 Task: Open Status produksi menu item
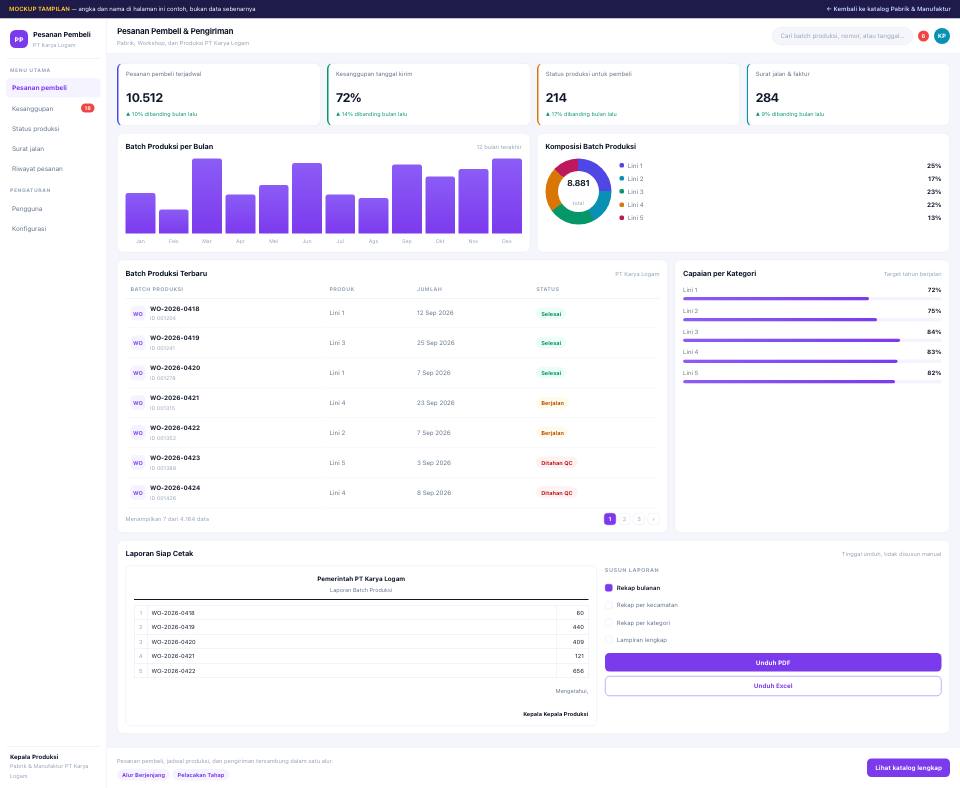[x=53, y=129]
